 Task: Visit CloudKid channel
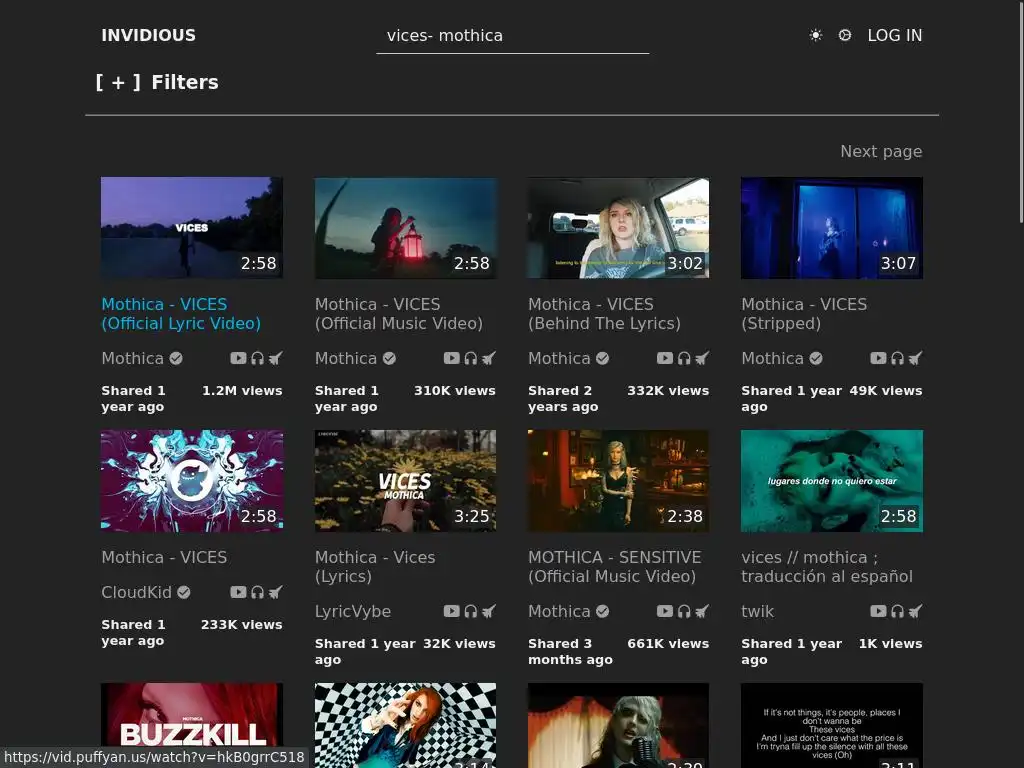point(136,592)
